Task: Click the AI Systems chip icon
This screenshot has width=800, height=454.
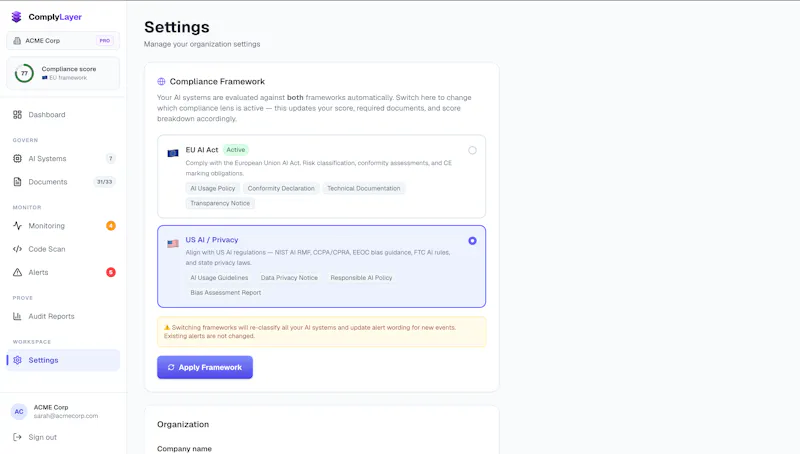Action: pyautogui.click(x=17, y=159)
